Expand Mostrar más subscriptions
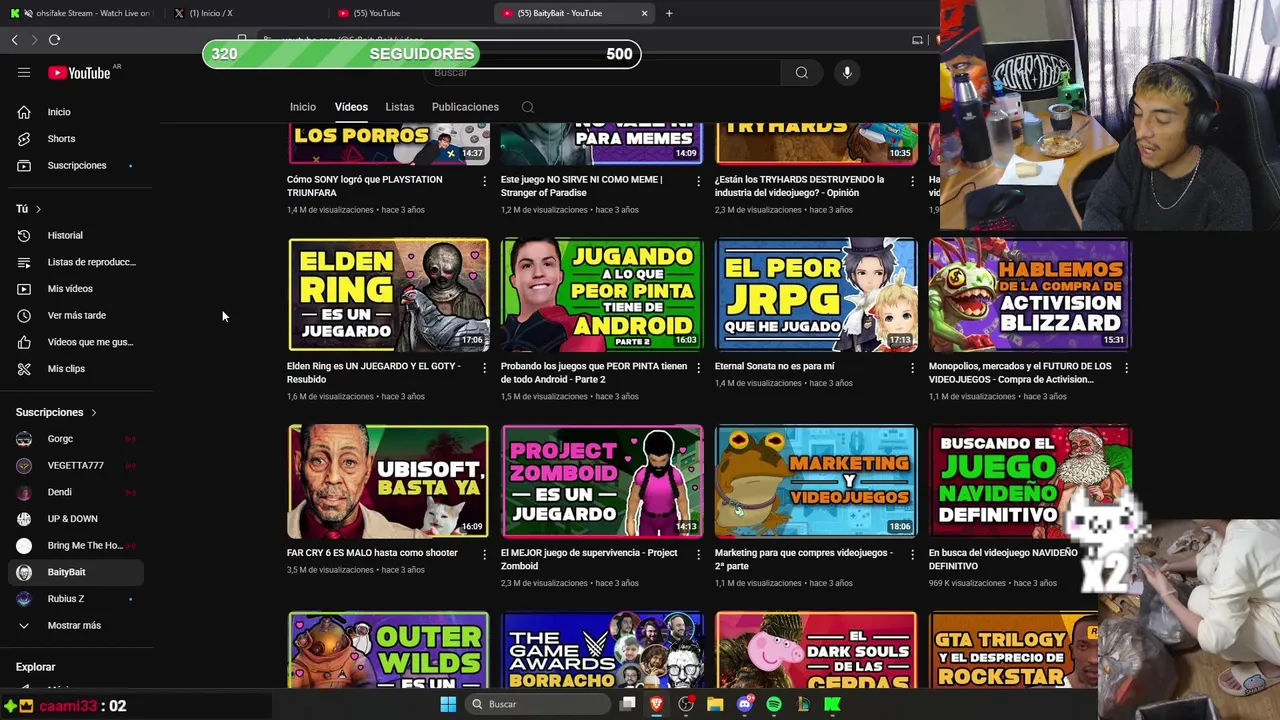Viewport: 1280px width, 720px height. pos(76,625)
